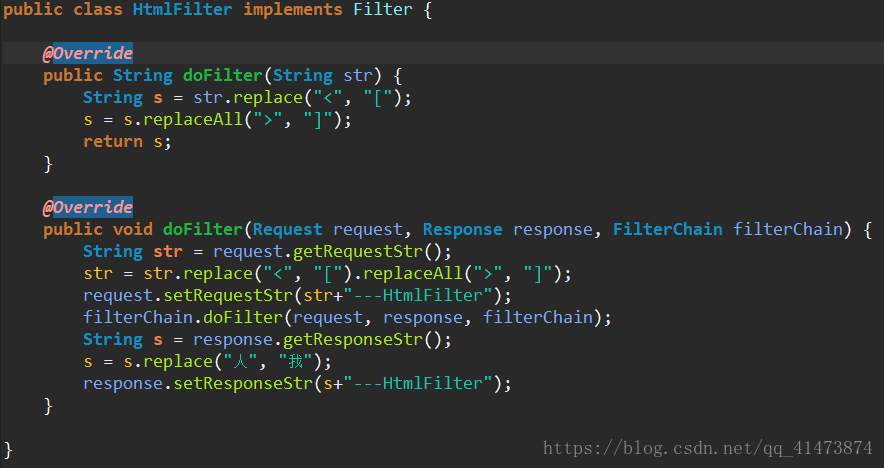Click the 'str' parameter in 'doFilter(String str)'
Image resolution: width=884 pixels, height=468 pixels.
[x=358, y=76]
